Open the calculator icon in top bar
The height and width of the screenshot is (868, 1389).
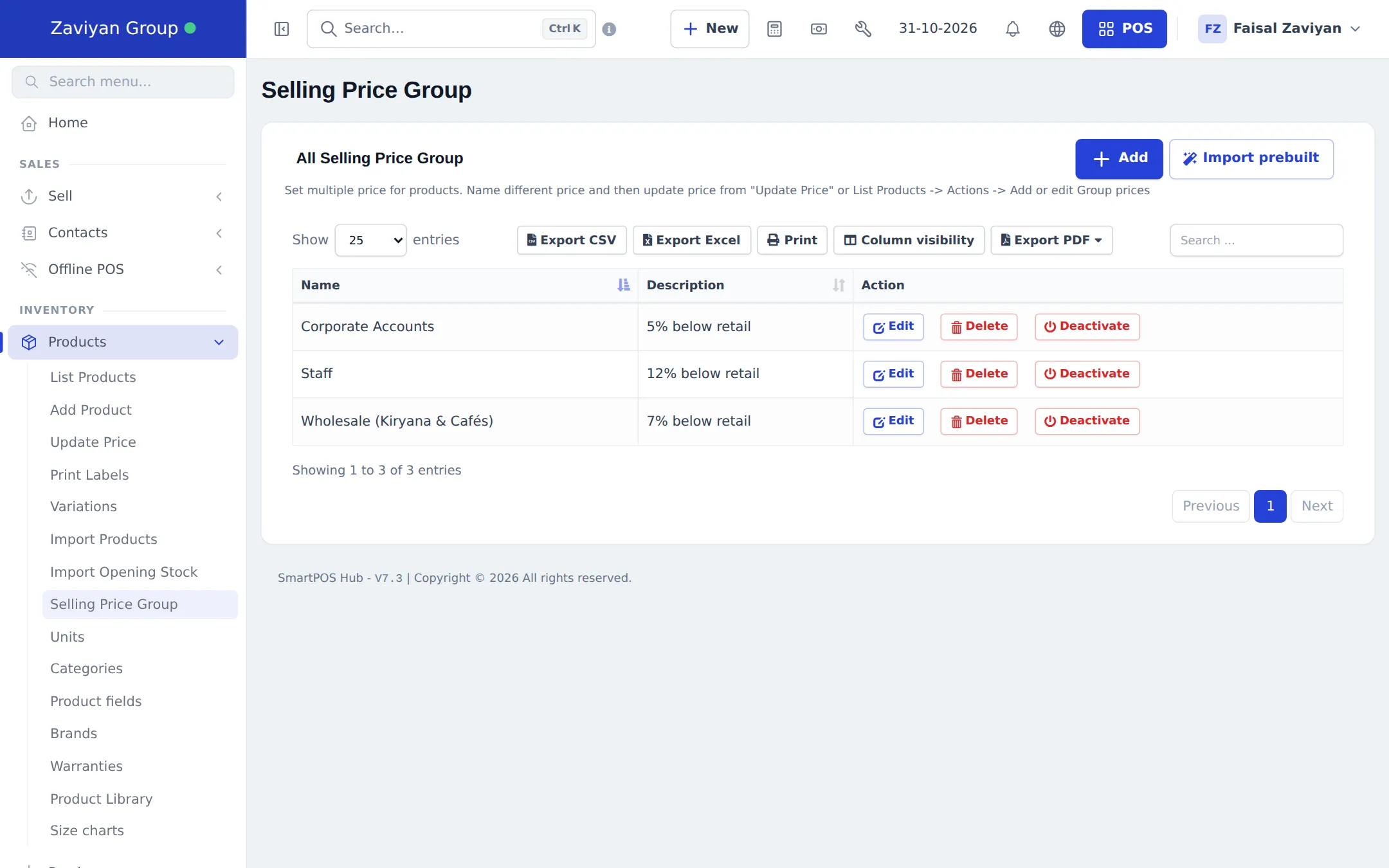pos(774,29)
